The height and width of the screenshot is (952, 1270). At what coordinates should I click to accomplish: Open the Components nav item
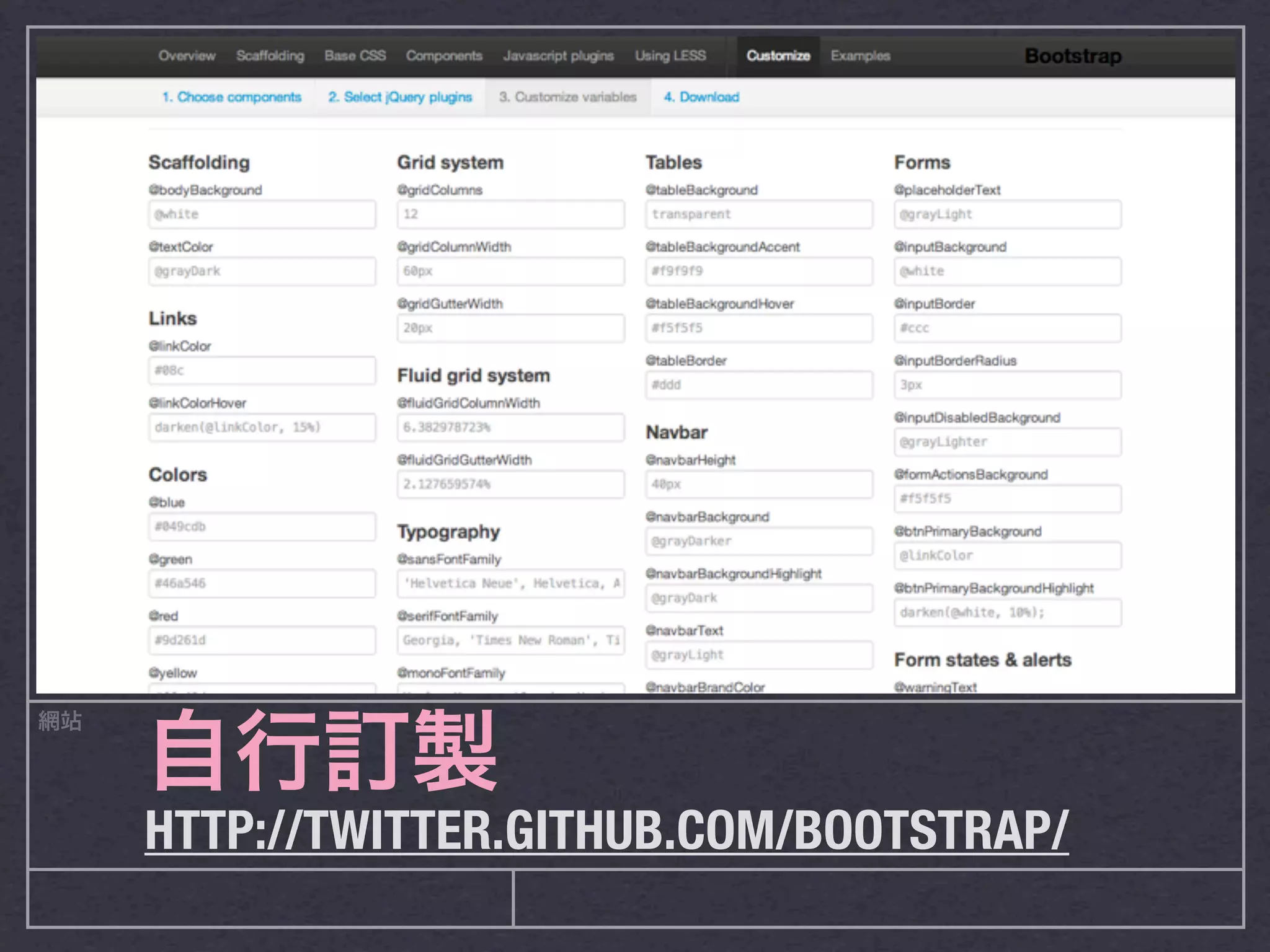click(x=444, y=56)
